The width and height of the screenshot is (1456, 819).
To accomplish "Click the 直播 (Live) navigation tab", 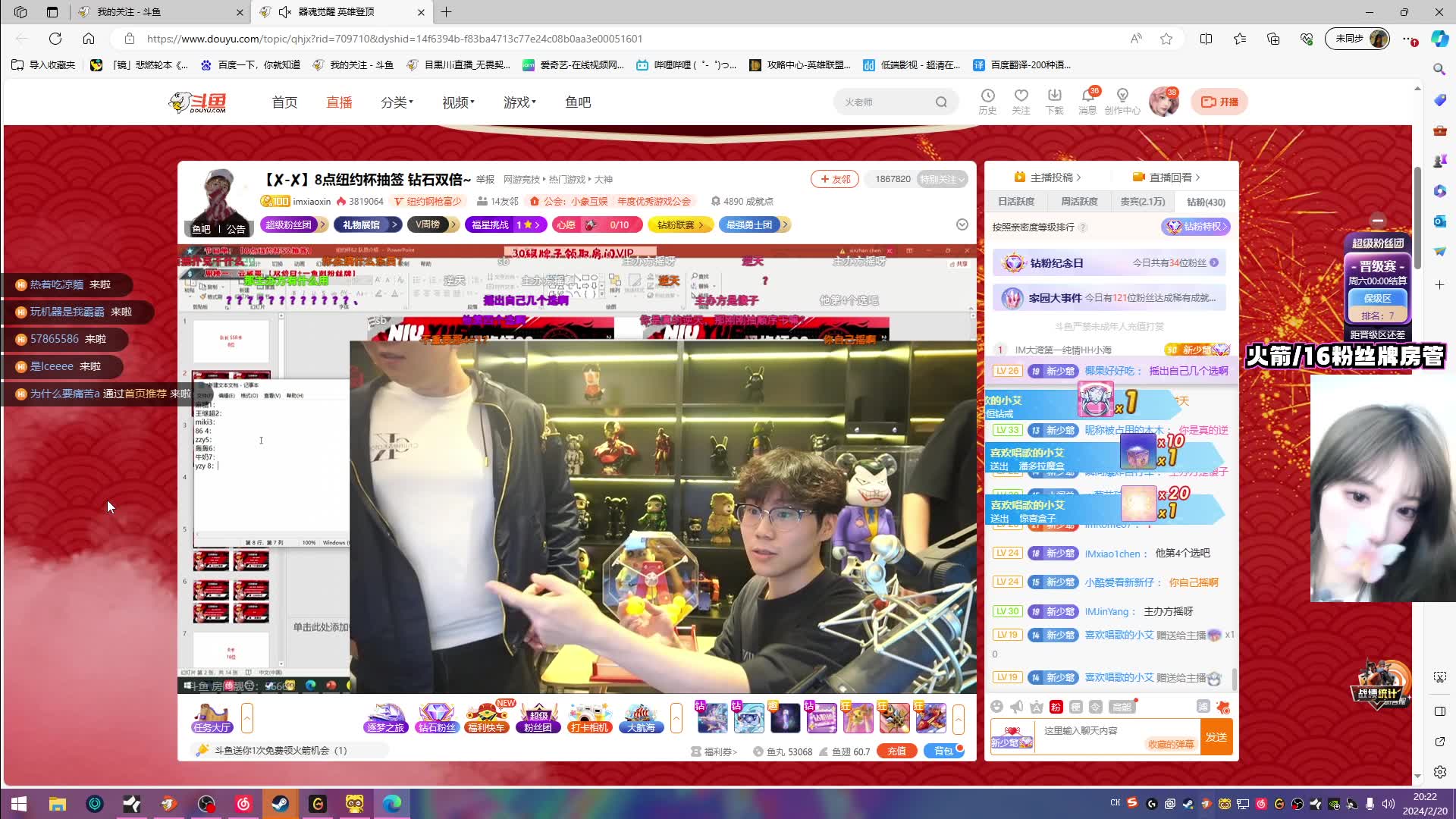I will (x=339, y=102).
